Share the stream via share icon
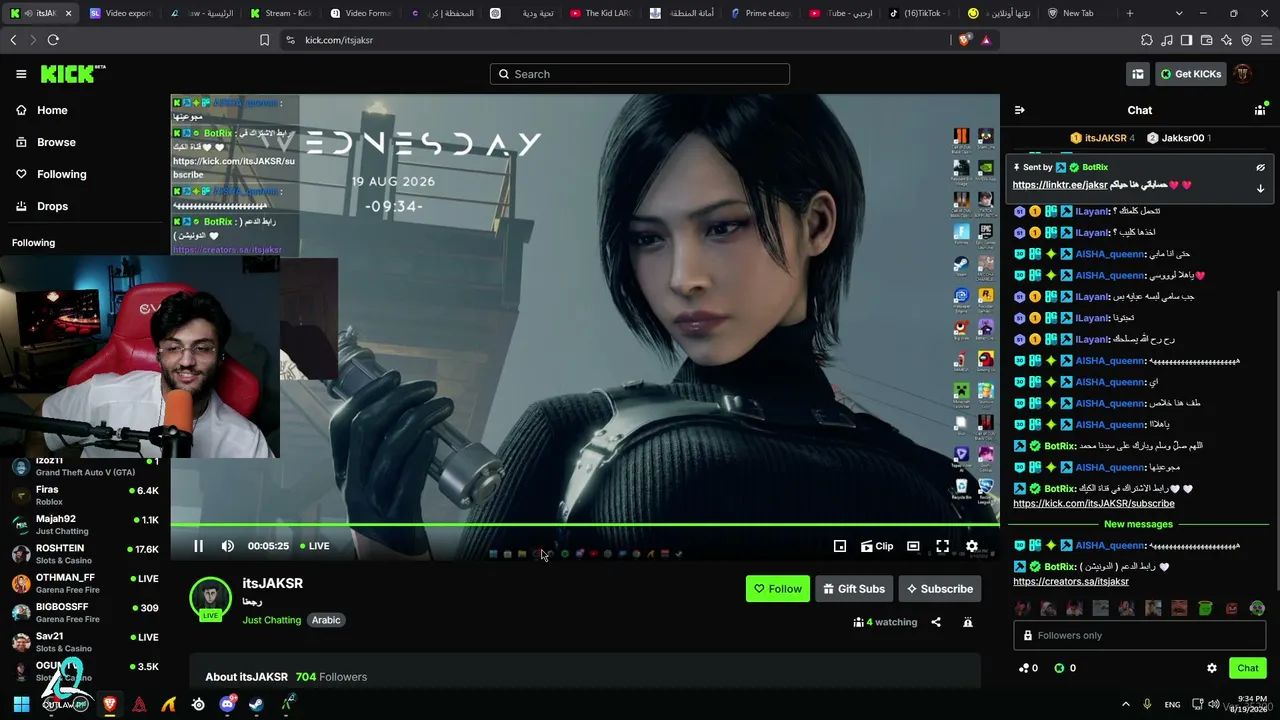Screen dimensions: 1280x720 [x=936, y=622]
